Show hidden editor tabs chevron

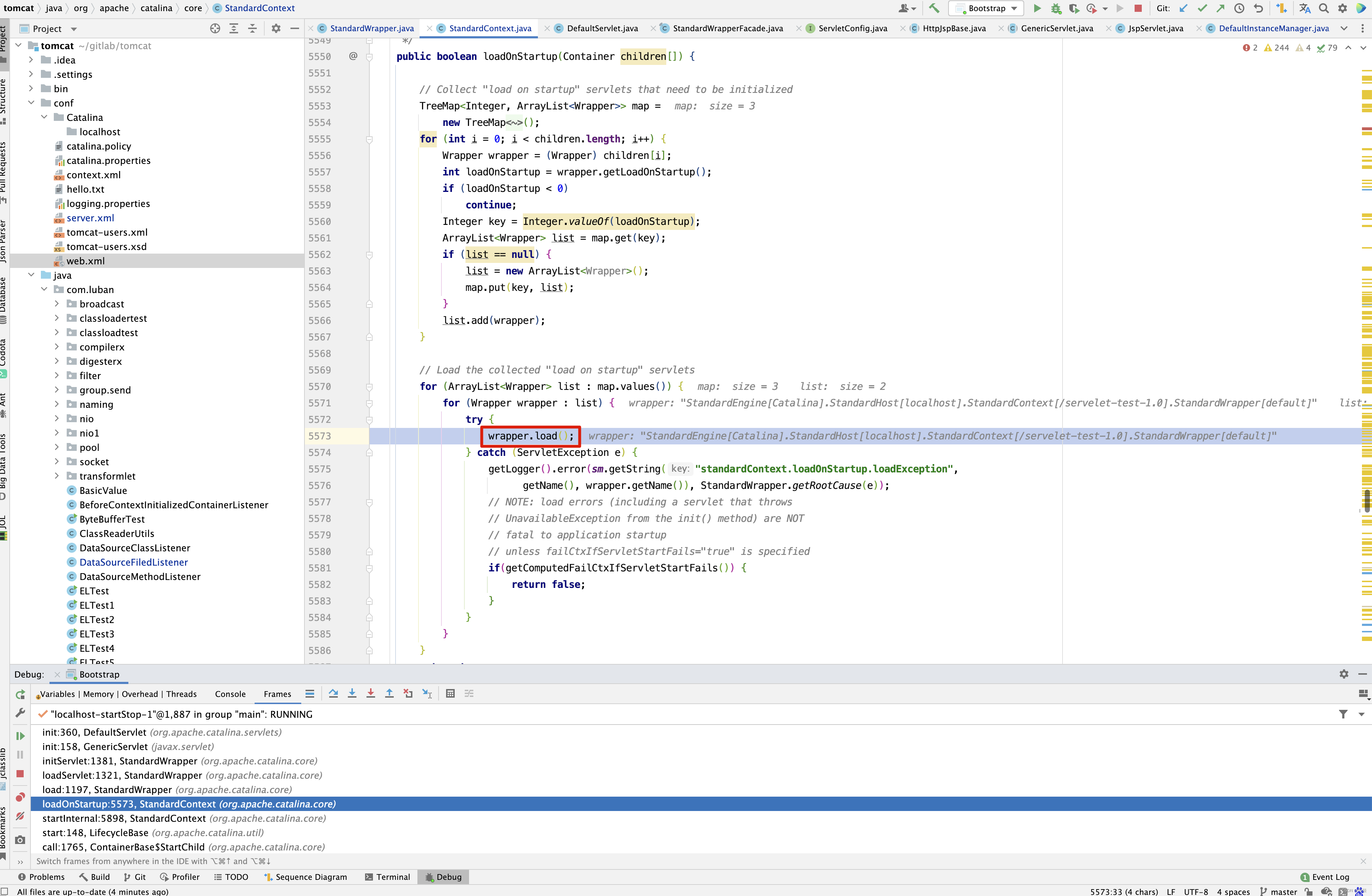click(x=1344, y=28)
